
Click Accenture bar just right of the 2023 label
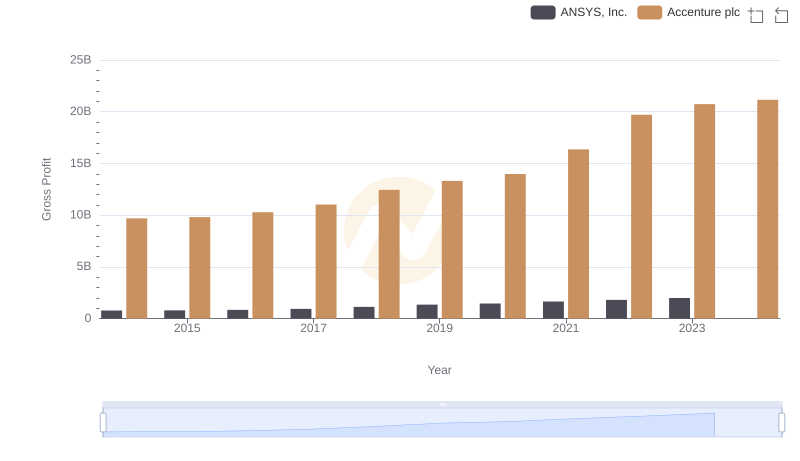[x=704, y=212]
